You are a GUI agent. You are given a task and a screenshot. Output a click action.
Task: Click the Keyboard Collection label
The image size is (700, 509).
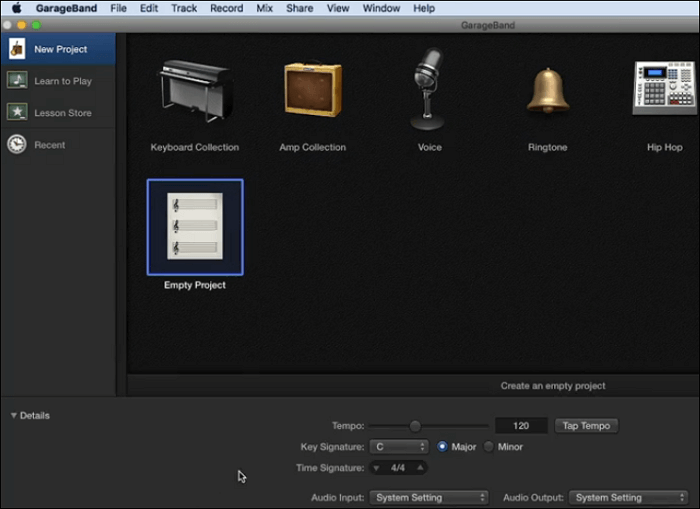tap(195, 147)
